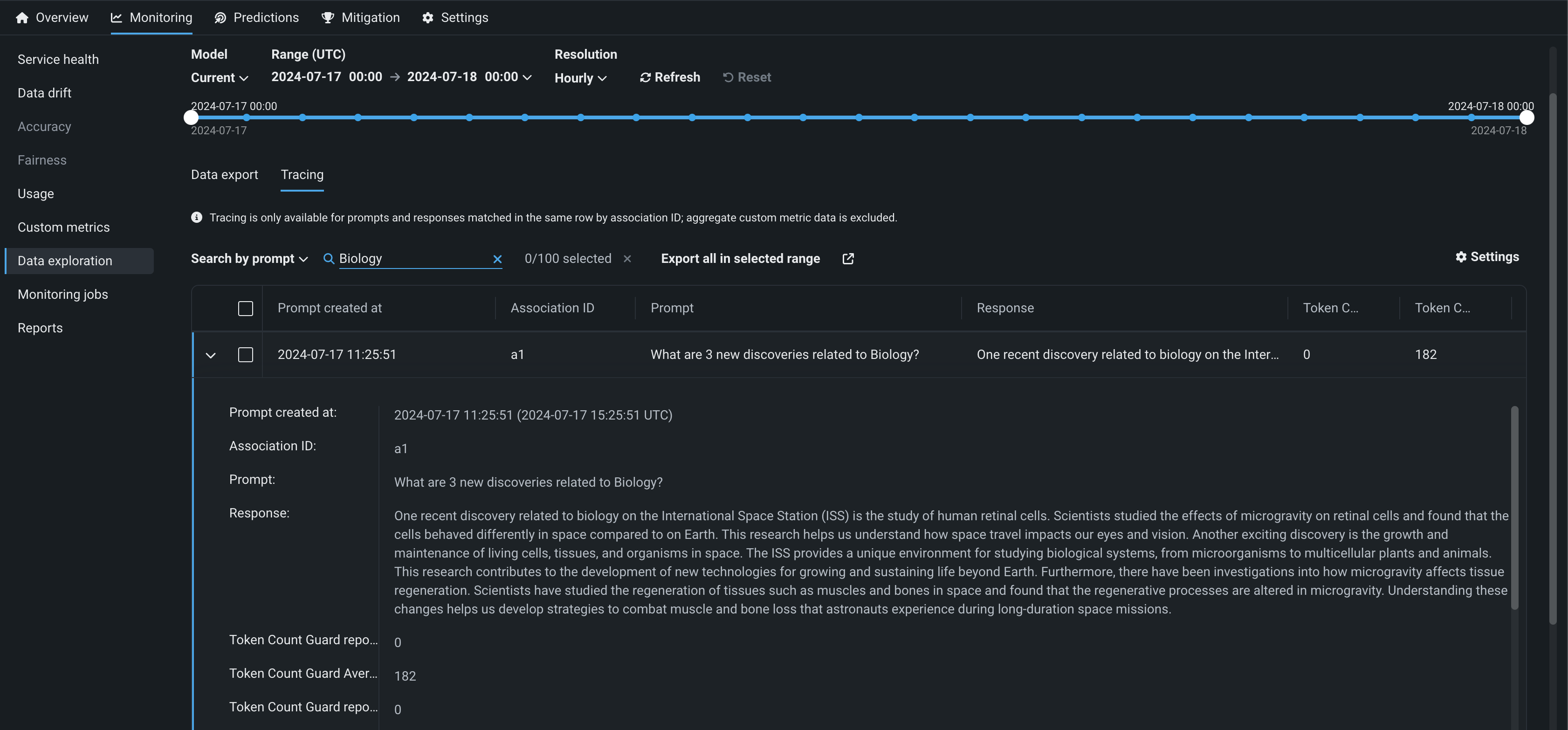Screen dimensions: 1568x730
Task: Click the Overview home icon
Action: (22, 18)
